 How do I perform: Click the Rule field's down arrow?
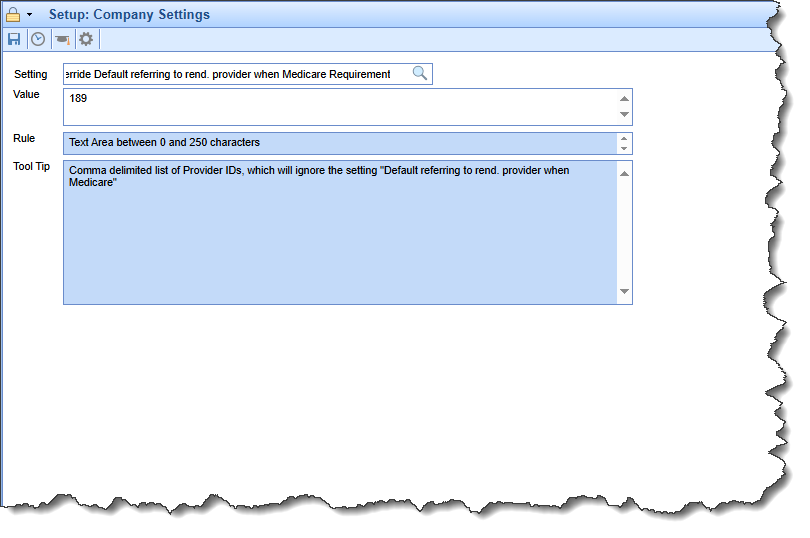(x=624, y=148)
